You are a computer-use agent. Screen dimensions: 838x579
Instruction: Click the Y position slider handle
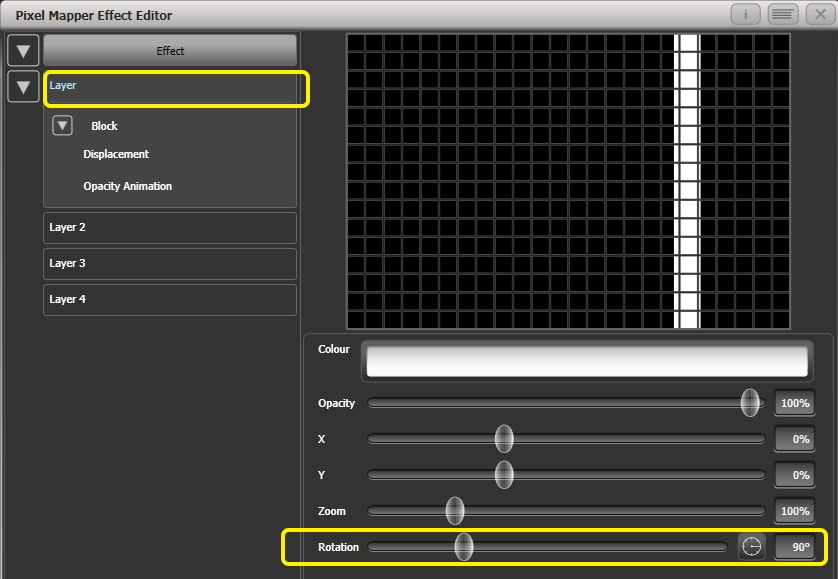coord(504,475)
